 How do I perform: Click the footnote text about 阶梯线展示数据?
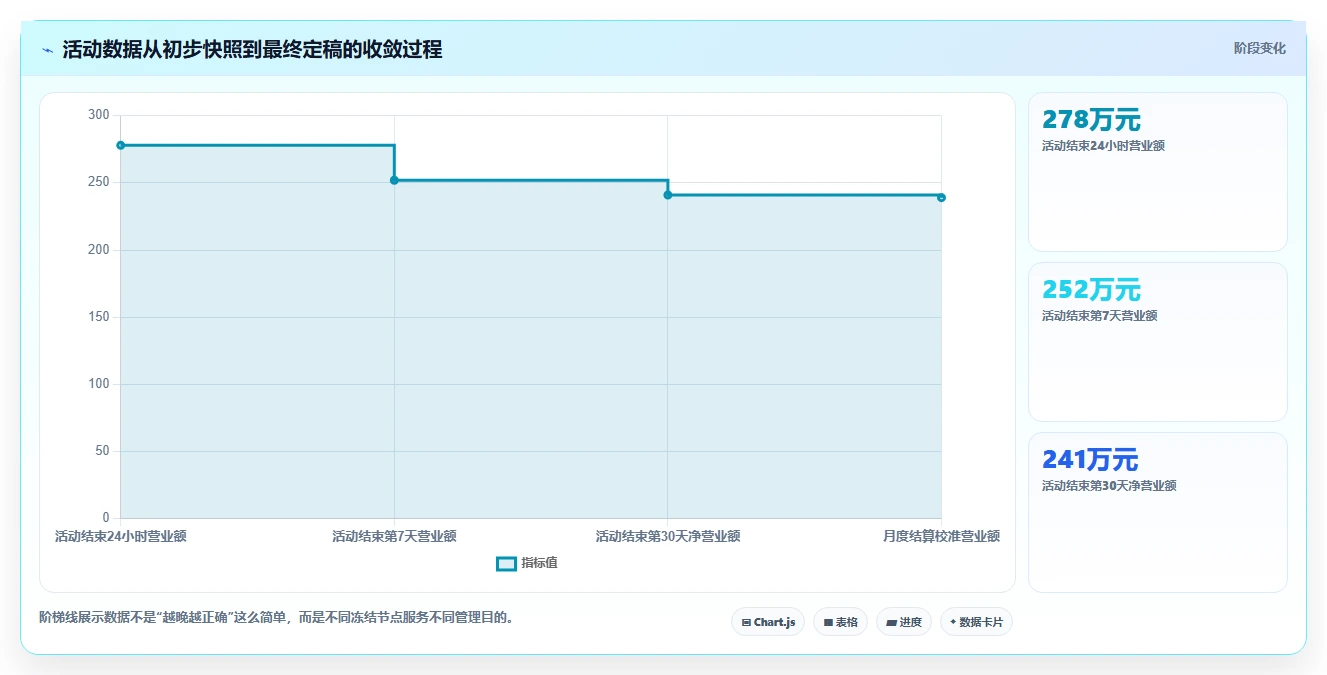(x=278, y=617)
